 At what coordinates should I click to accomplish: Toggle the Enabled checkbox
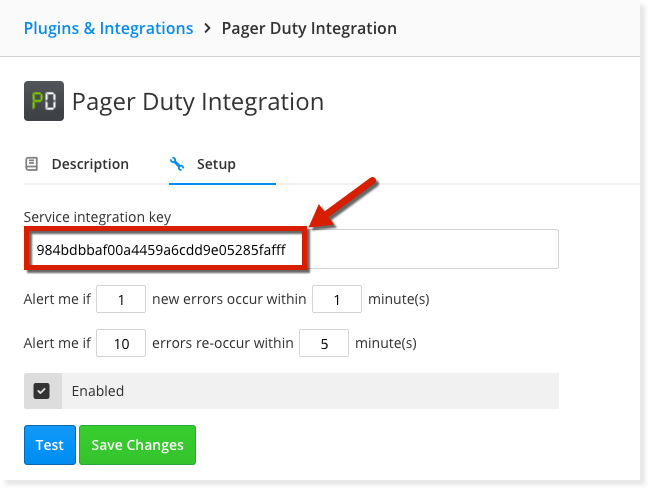pos(41,391)
